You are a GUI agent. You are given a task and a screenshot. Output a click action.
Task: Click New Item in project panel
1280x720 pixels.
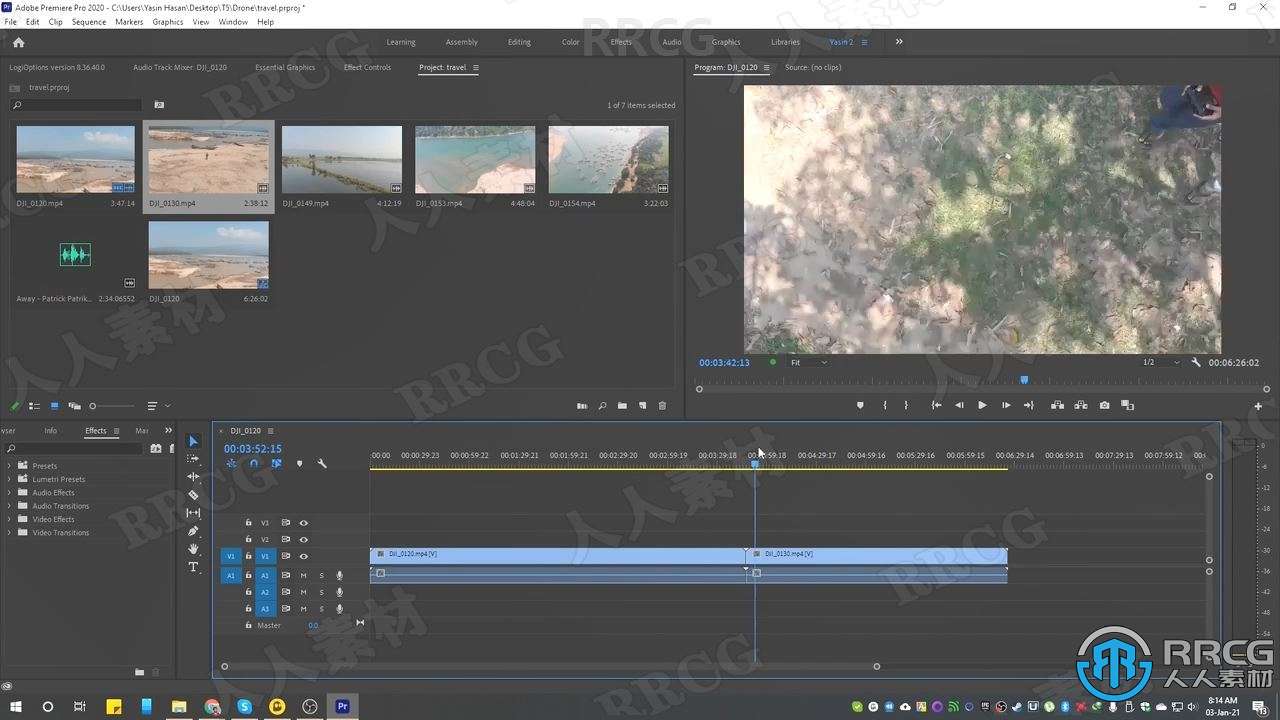(642, 406)
